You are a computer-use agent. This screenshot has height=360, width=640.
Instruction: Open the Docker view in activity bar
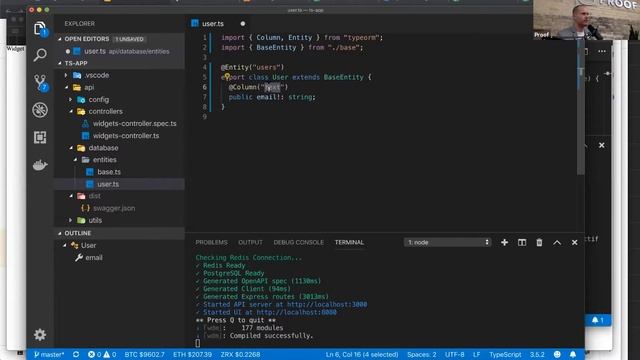[x=40, y=165]
